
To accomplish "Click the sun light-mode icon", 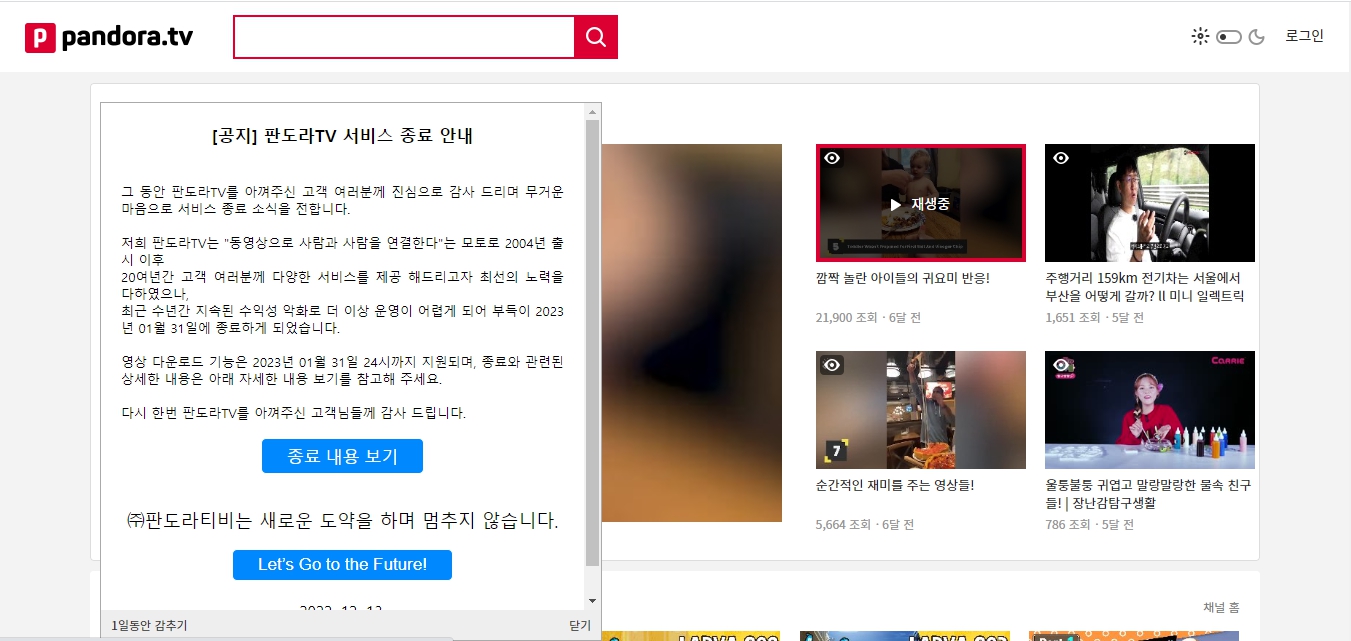I will point(1200,37).
